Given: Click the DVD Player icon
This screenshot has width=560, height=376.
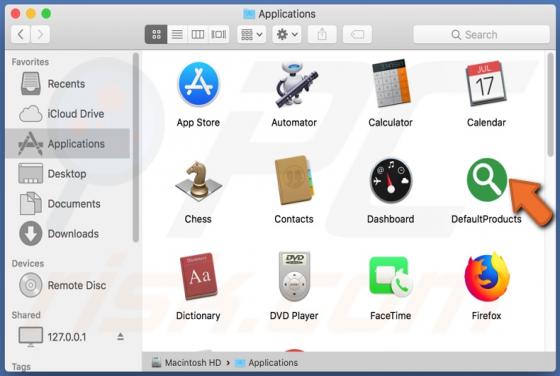Looking at the screenshot, I should (x=294, y=277).
